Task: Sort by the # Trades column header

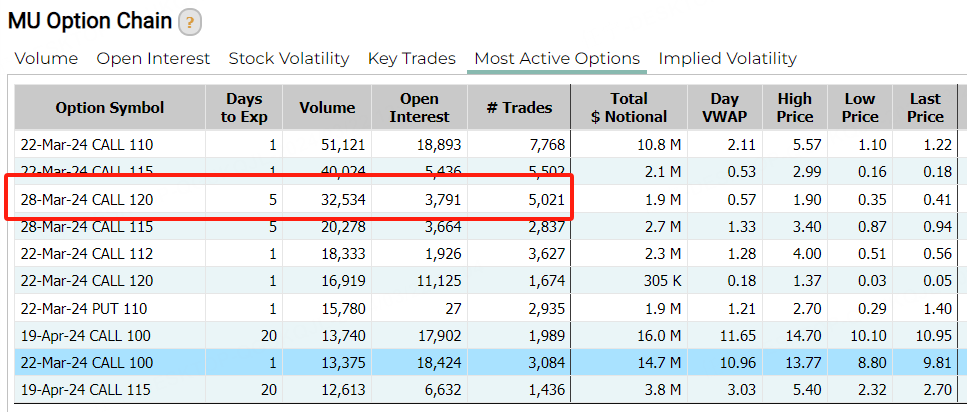Action: [x=519, y=108]
